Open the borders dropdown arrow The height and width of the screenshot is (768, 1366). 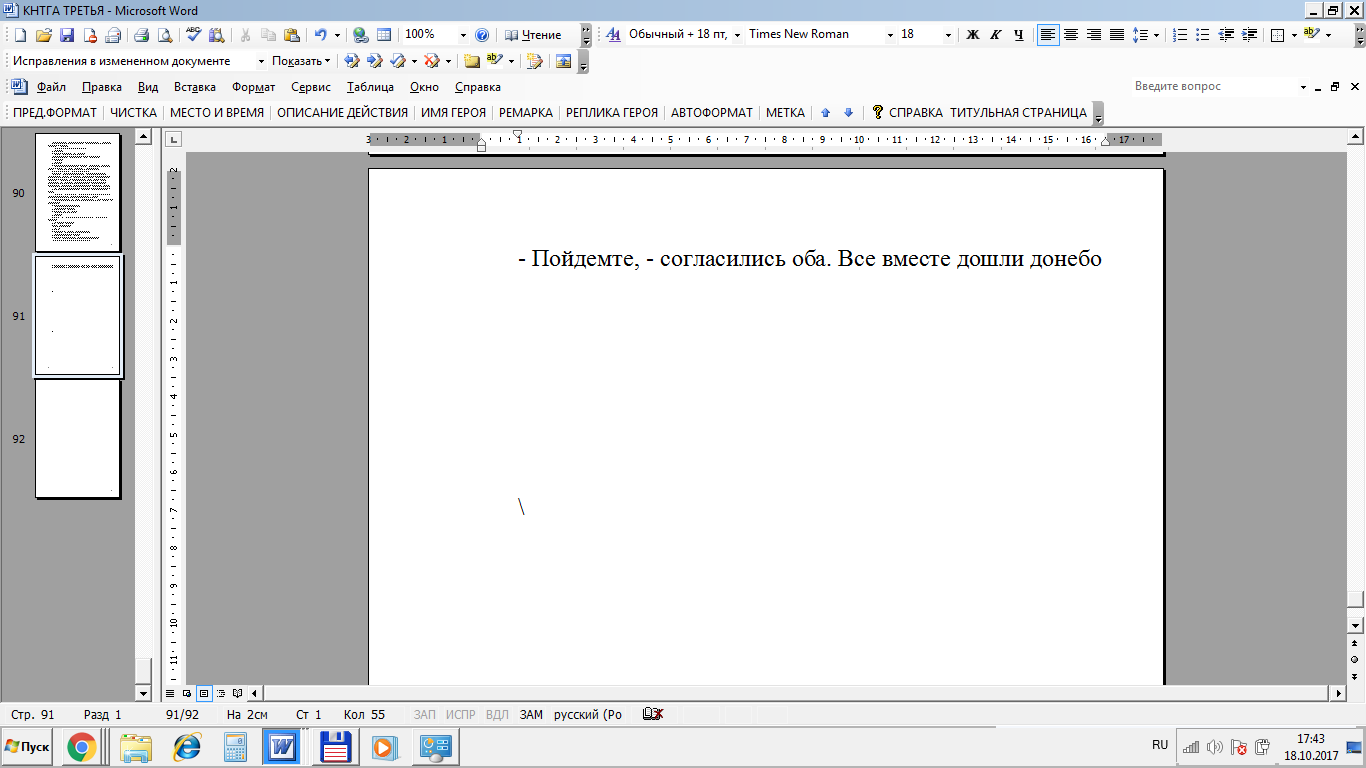pos(1294,34)
